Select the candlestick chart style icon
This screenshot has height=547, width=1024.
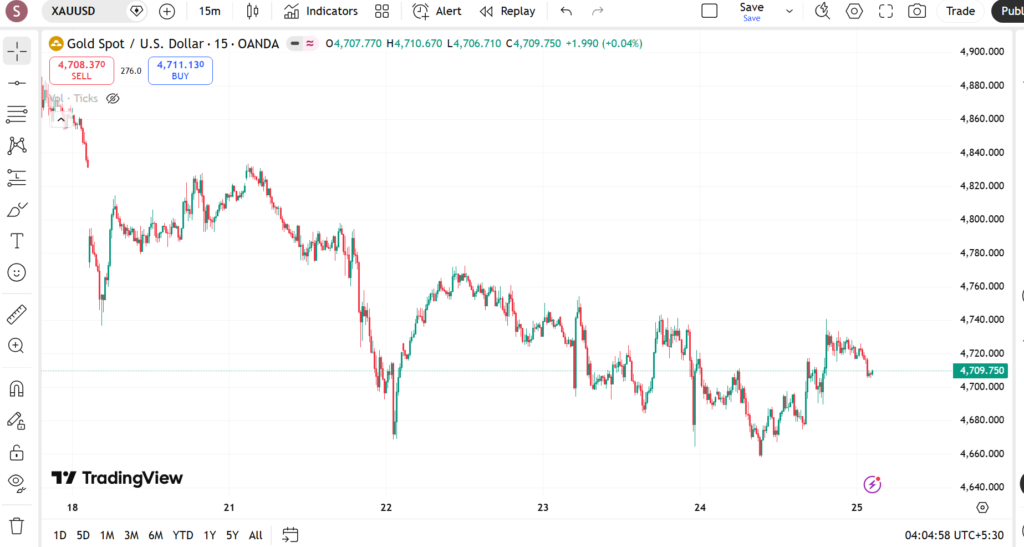point(252,11)
